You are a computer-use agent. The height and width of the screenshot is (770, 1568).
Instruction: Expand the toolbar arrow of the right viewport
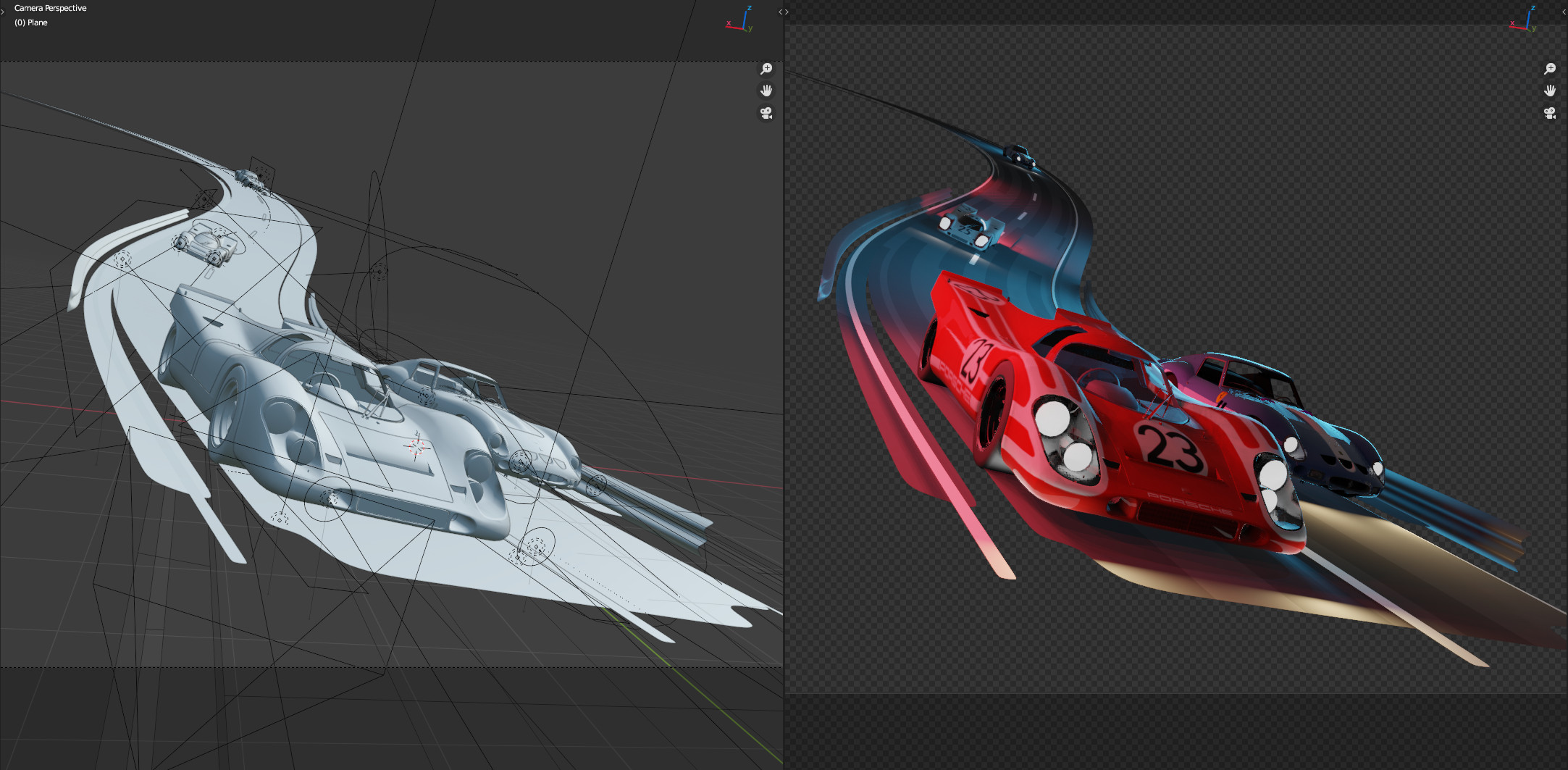[x=787, y=12]
